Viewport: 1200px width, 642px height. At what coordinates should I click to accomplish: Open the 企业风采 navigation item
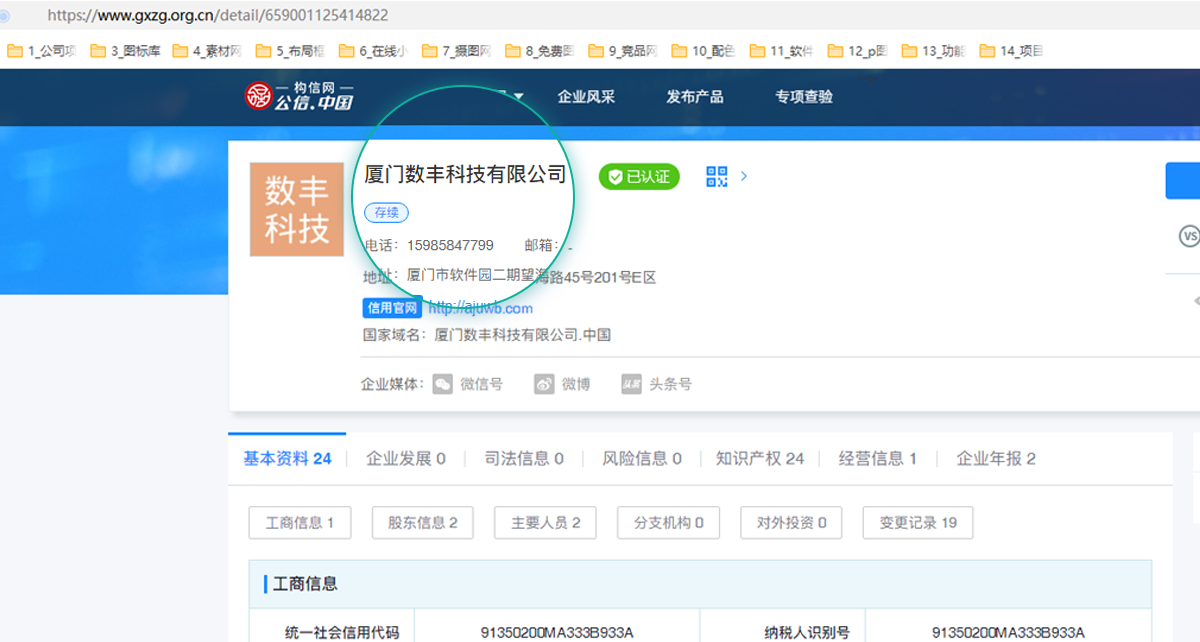point(586,97)
